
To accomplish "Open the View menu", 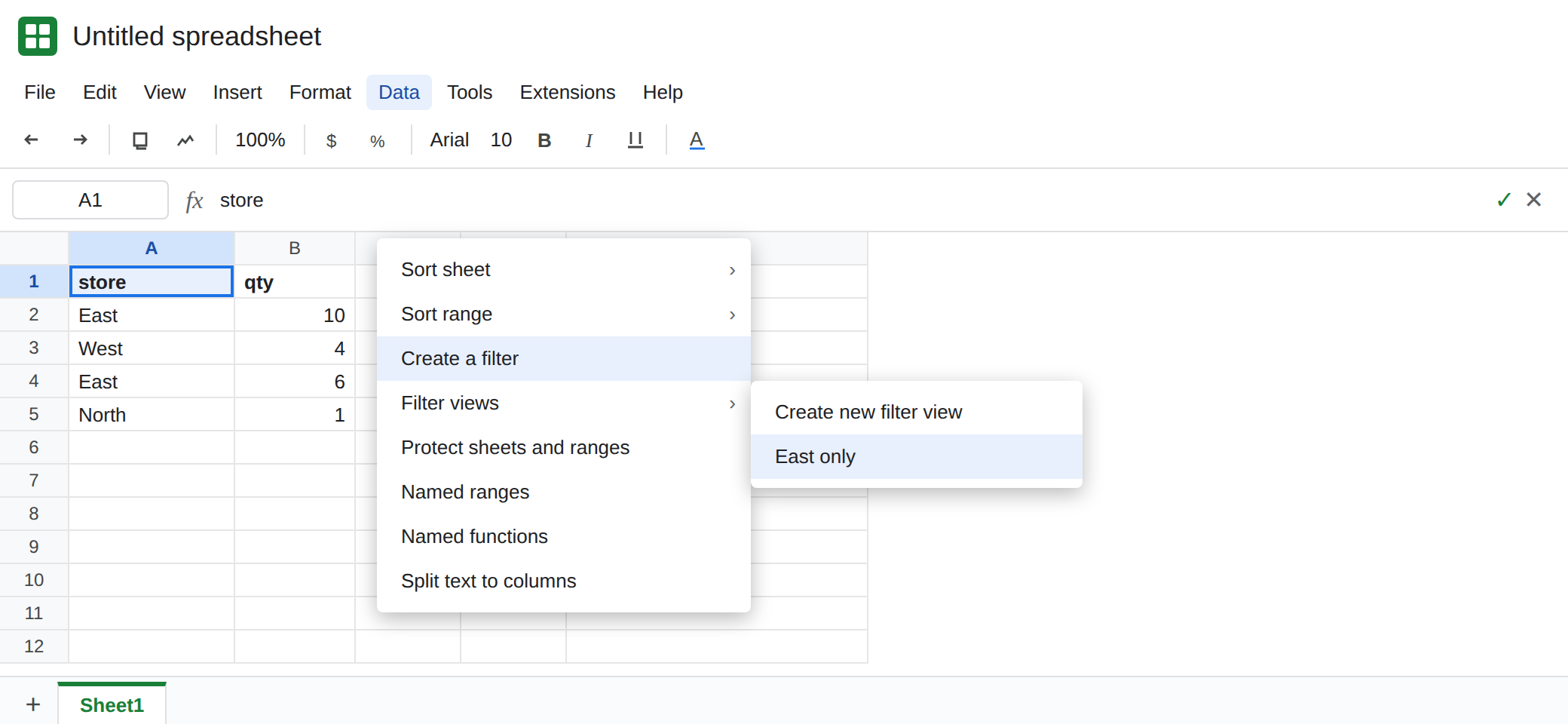I will 164,93.
